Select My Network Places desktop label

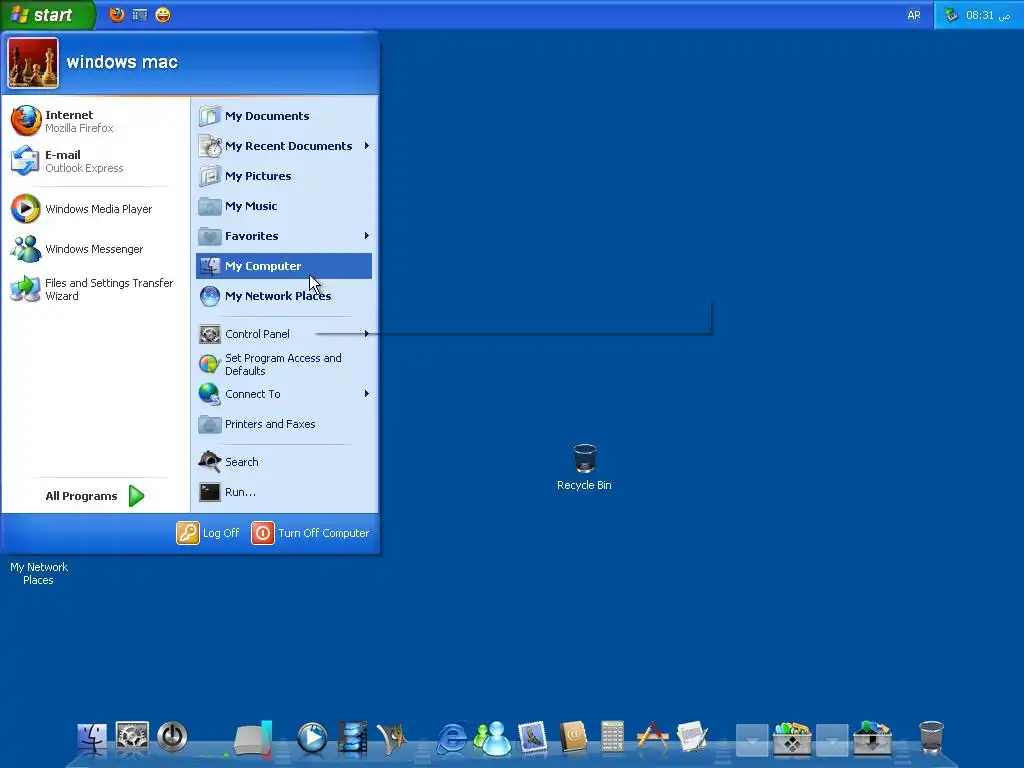pos(39,573)
